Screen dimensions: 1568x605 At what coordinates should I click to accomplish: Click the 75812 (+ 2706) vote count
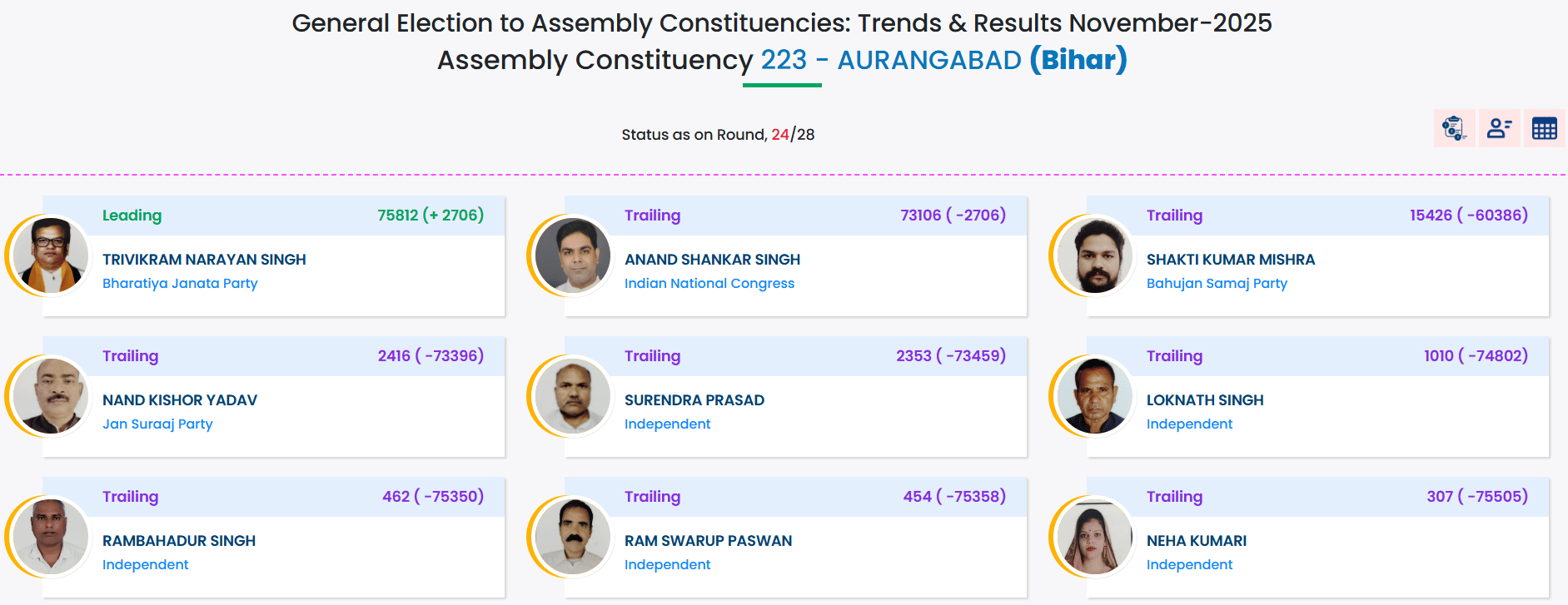(431, 216)
